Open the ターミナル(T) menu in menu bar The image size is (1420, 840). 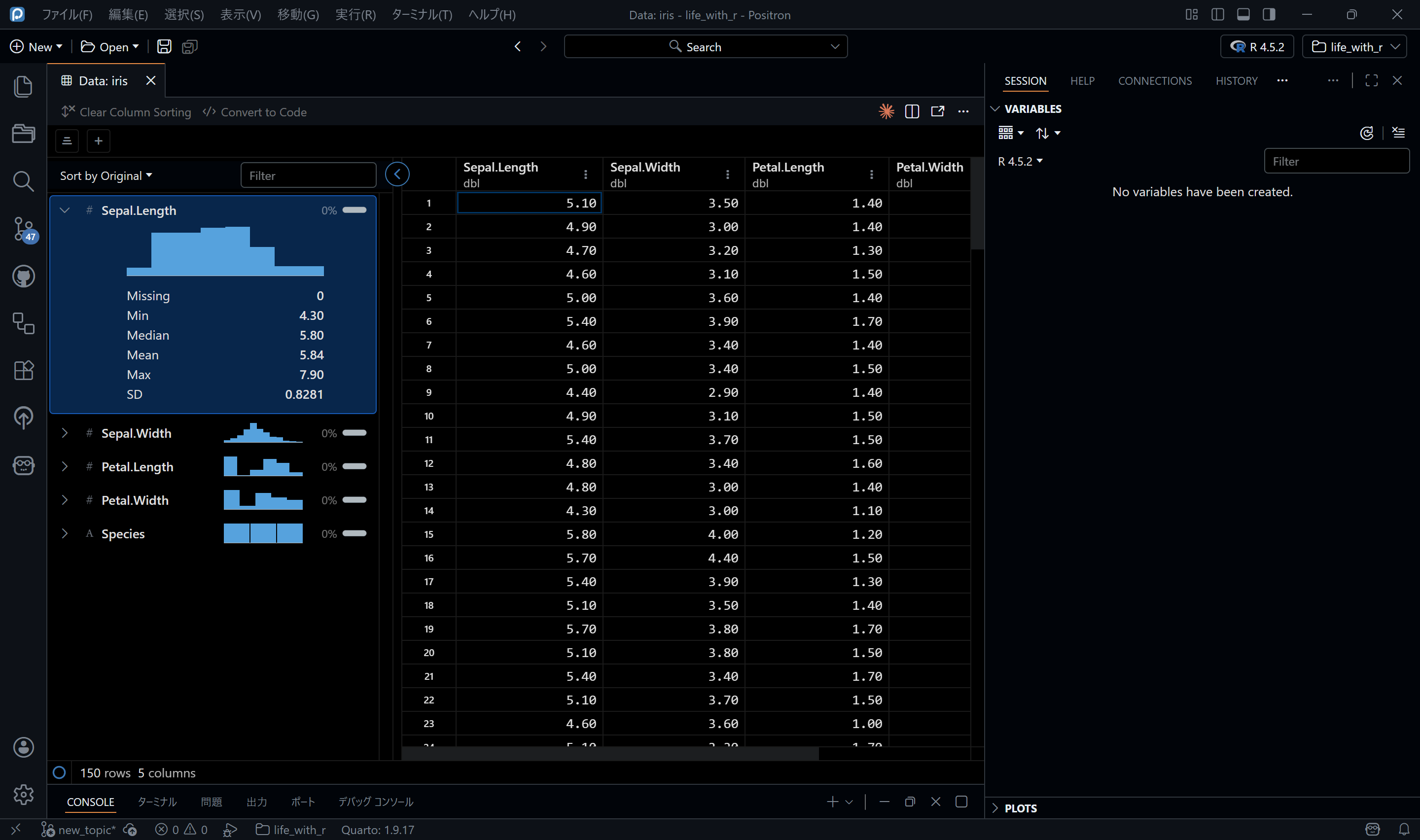[x=422, y=15]
